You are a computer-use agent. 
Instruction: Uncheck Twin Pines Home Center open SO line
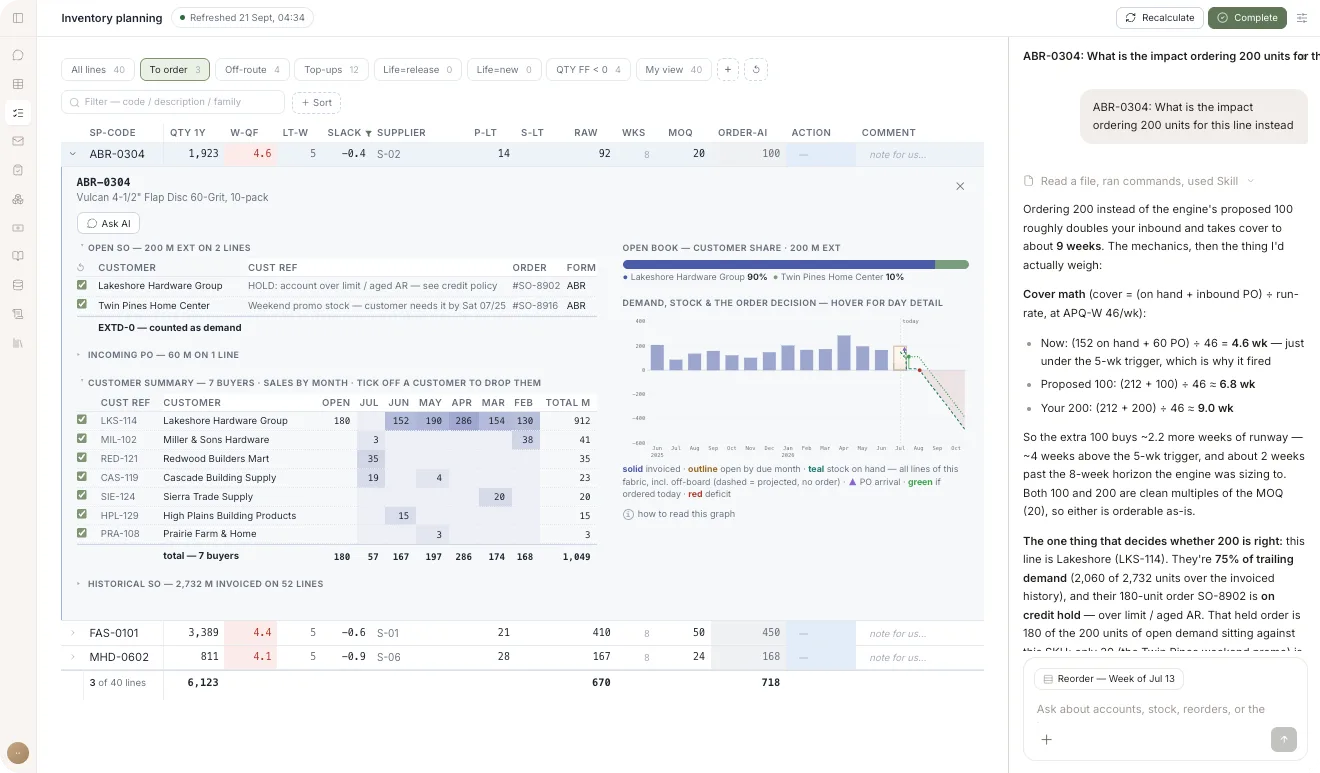[x=82, y=305]
